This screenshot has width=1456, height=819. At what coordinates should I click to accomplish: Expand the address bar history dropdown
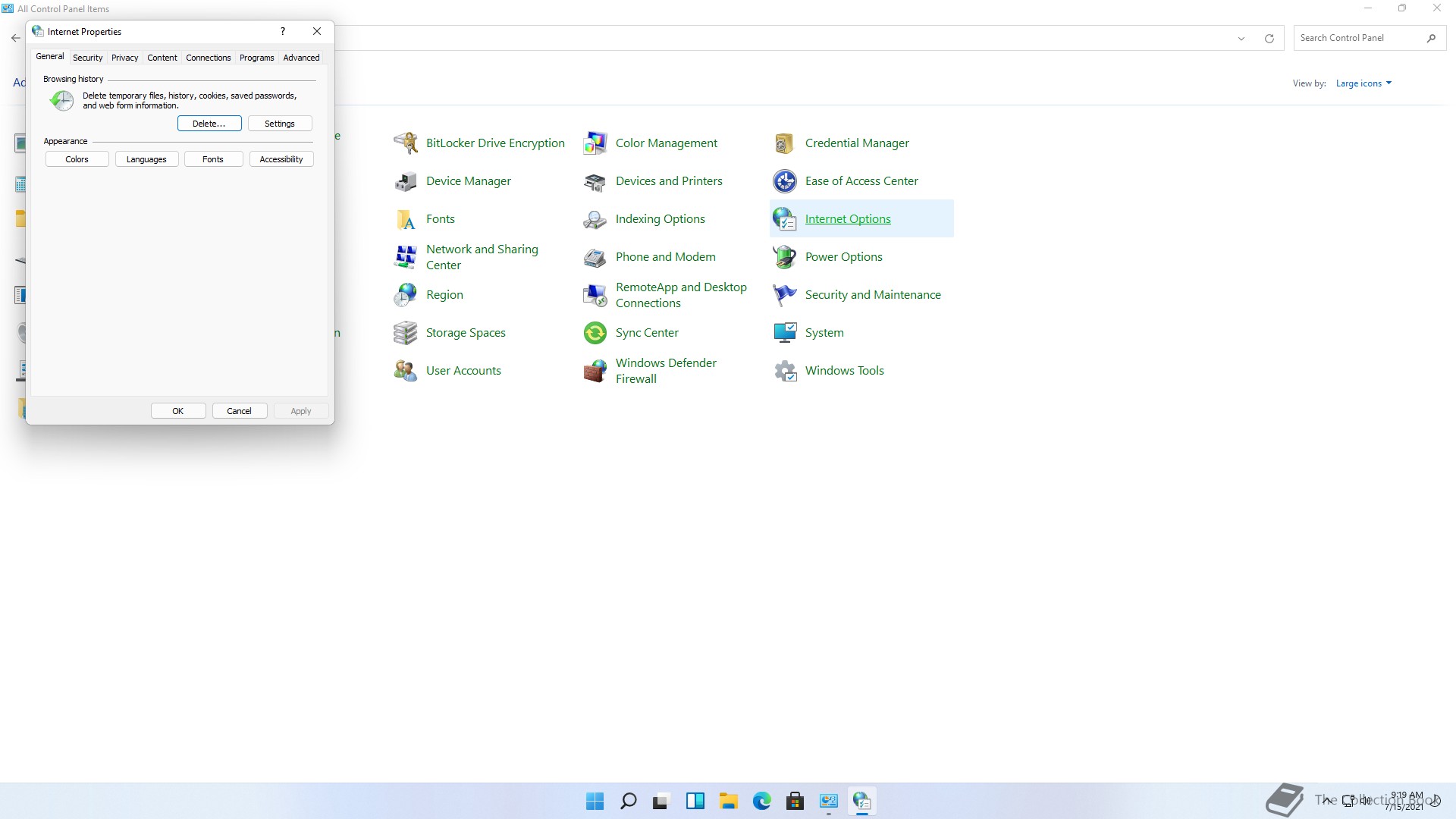point(1241,38)
